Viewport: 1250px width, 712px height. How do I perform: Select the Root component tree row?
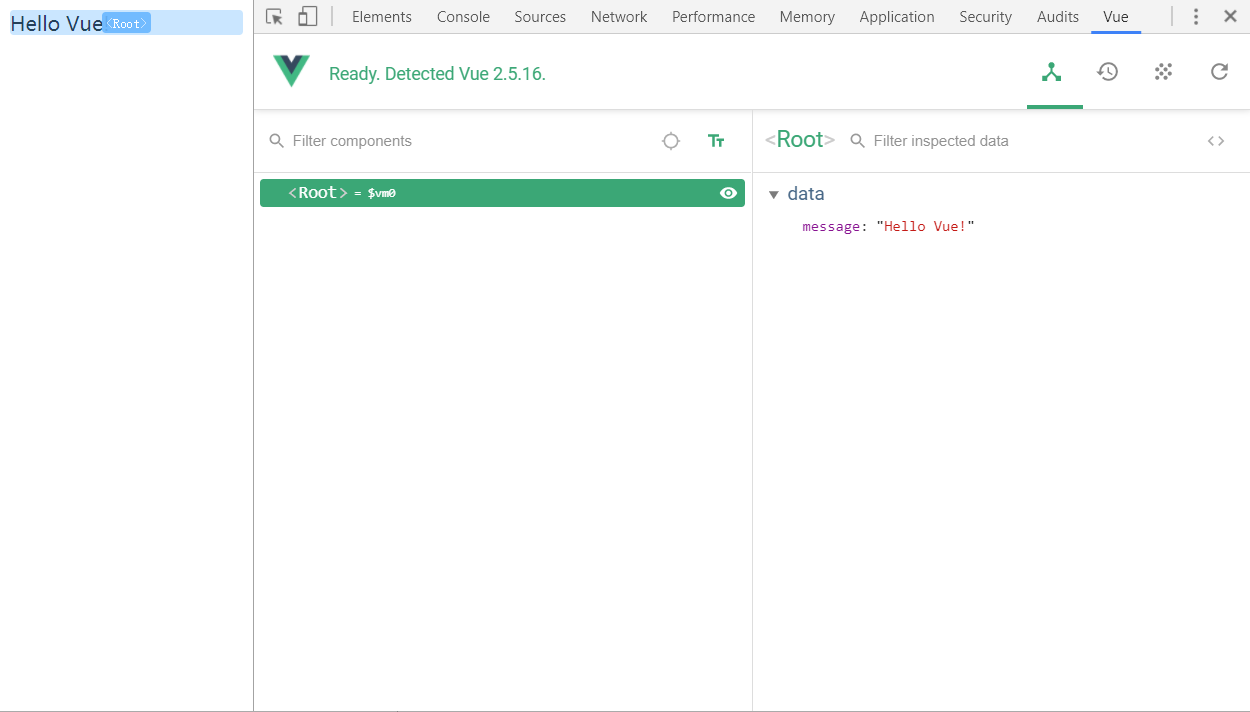502,193
